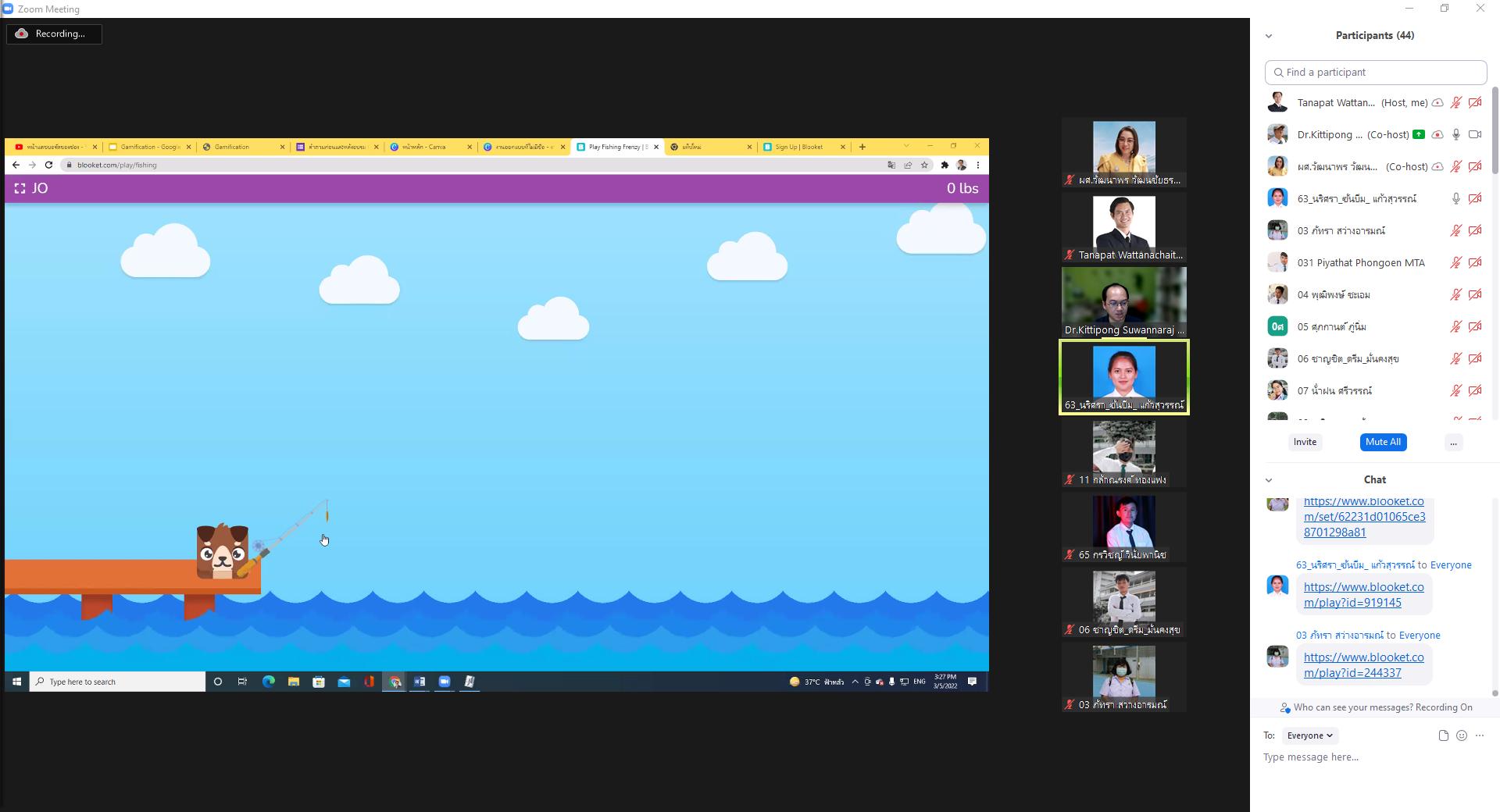The width and height of the screenshot is (1500, 812).
Task: Toggle Tanapat host muted microphone
Action: [x=1456, y=102]
